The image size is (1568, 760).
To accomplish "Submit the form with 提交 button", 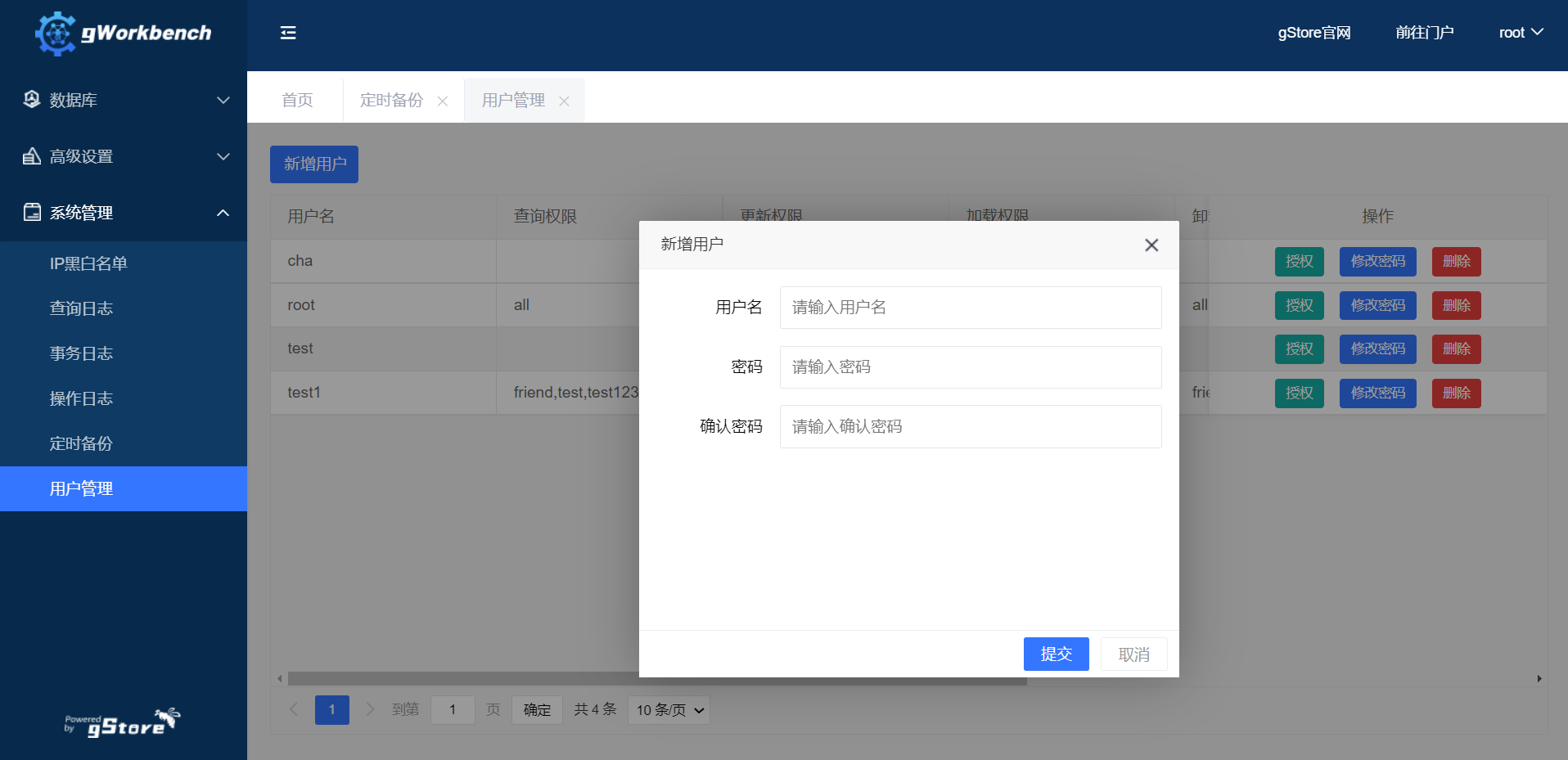I will 1056,654.
